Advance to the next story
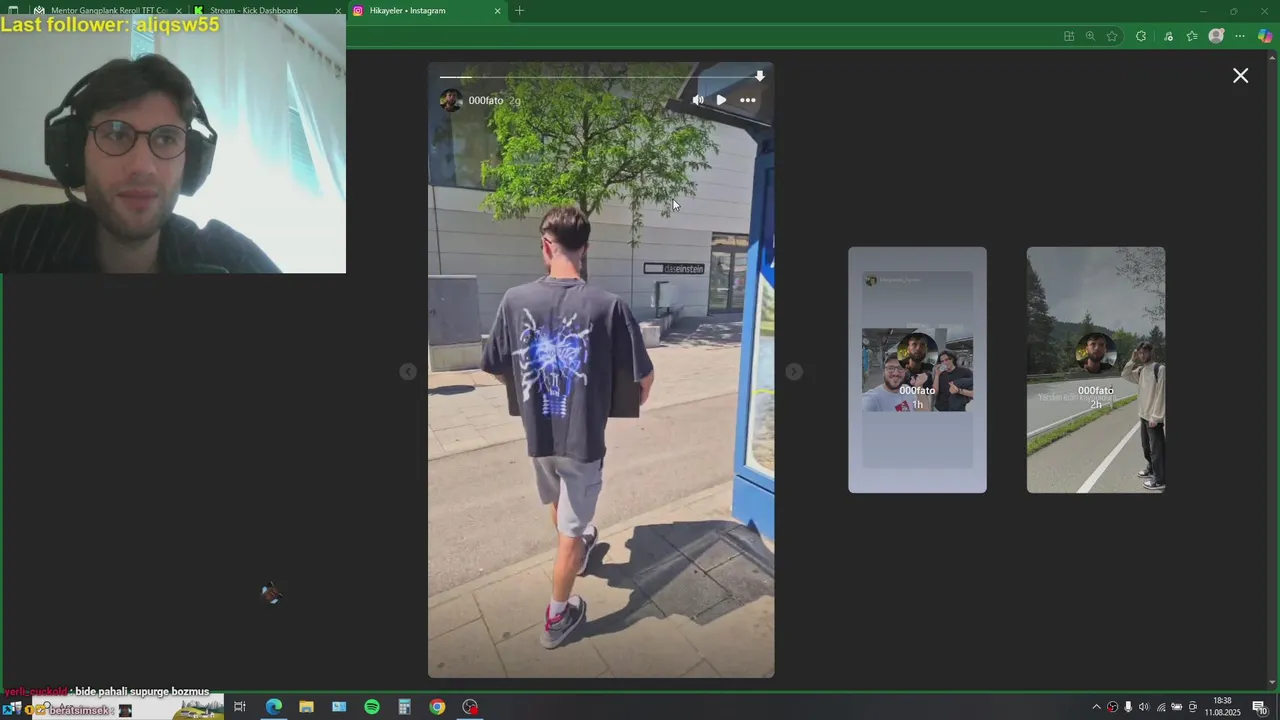 click(794, 372)
